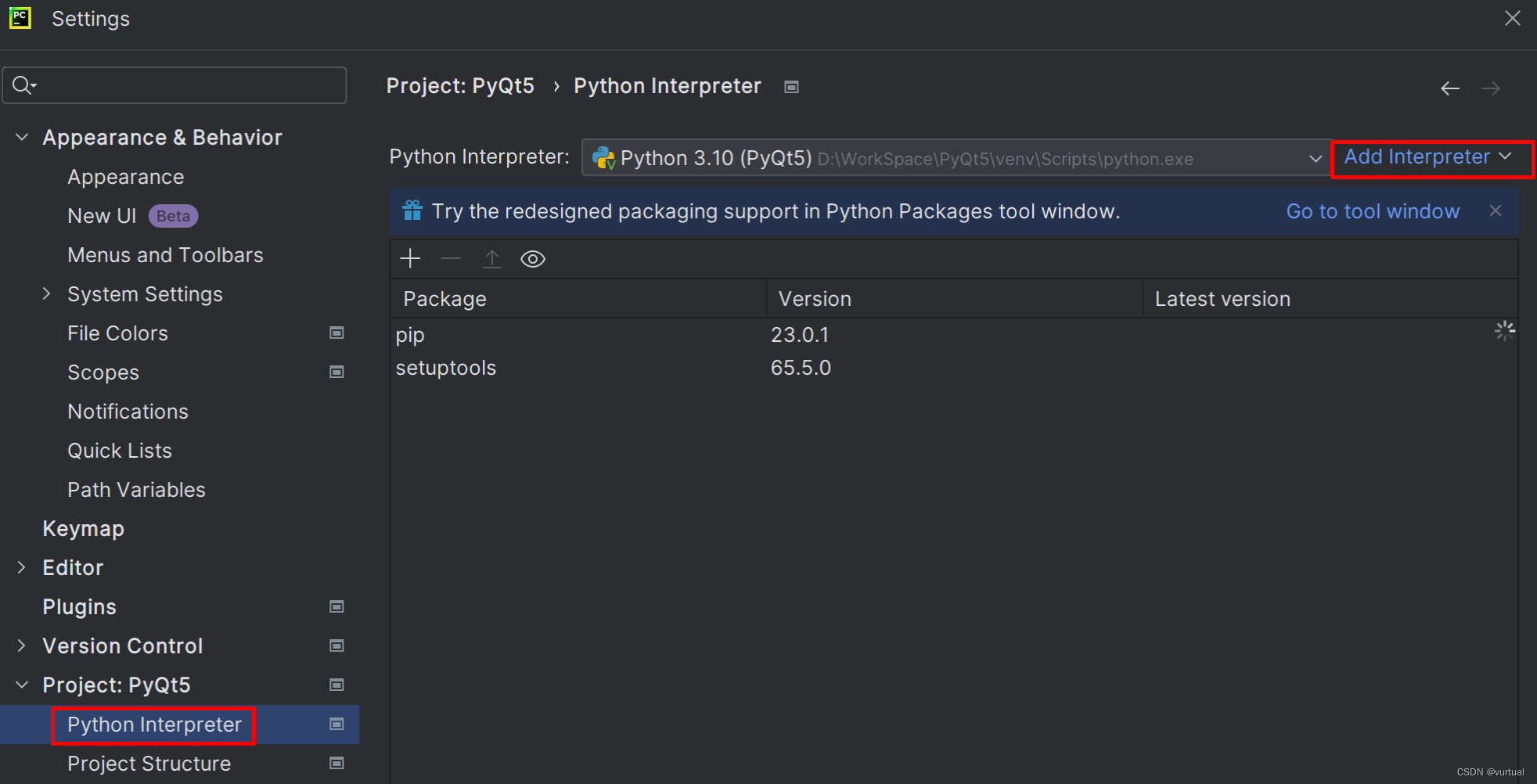Select the setuptools package row
The width and height of the screenshot is (1537, 784).
[954, 368]
